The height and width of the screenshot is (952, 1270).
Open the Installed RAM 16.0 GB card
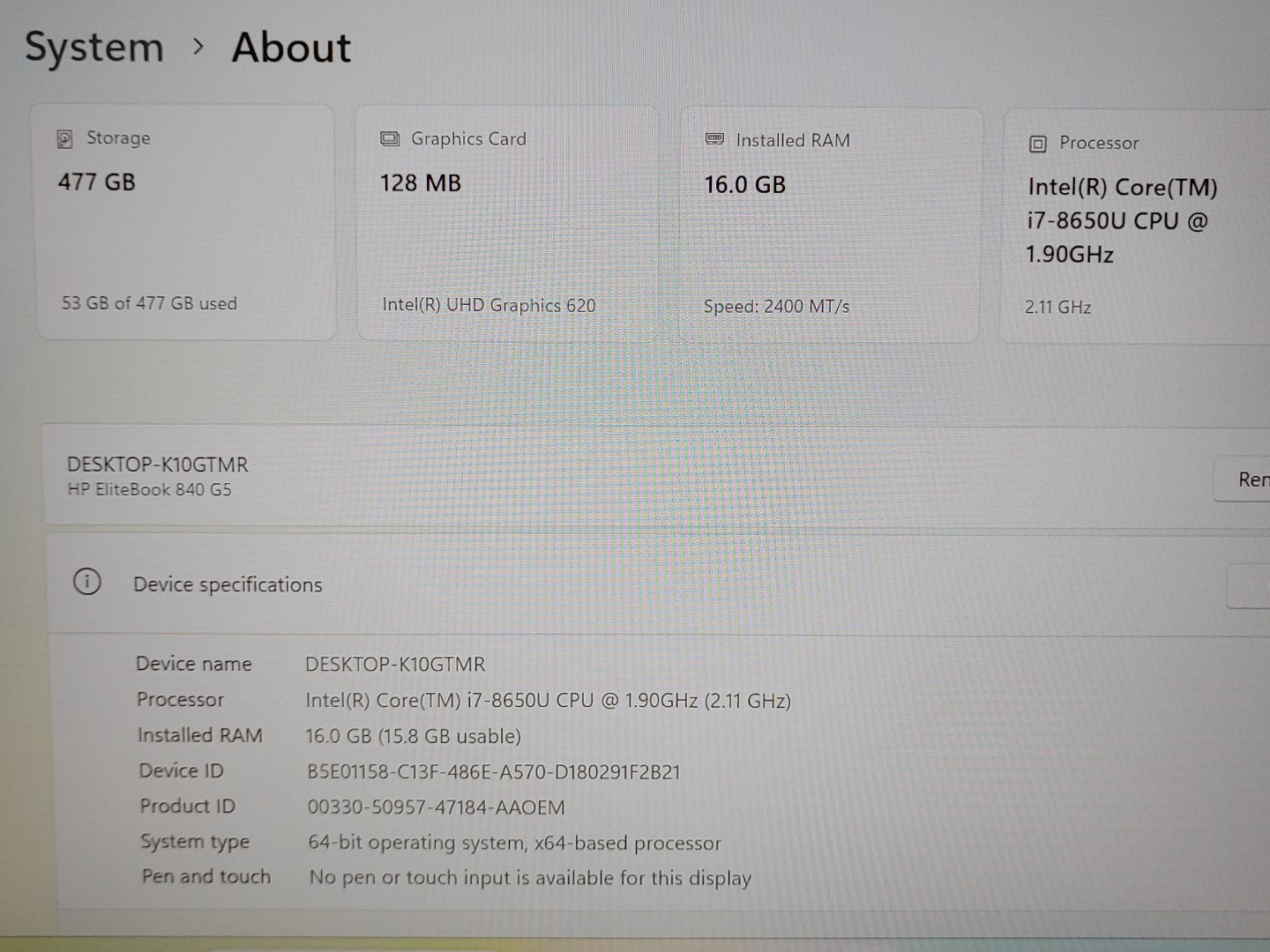831,224
